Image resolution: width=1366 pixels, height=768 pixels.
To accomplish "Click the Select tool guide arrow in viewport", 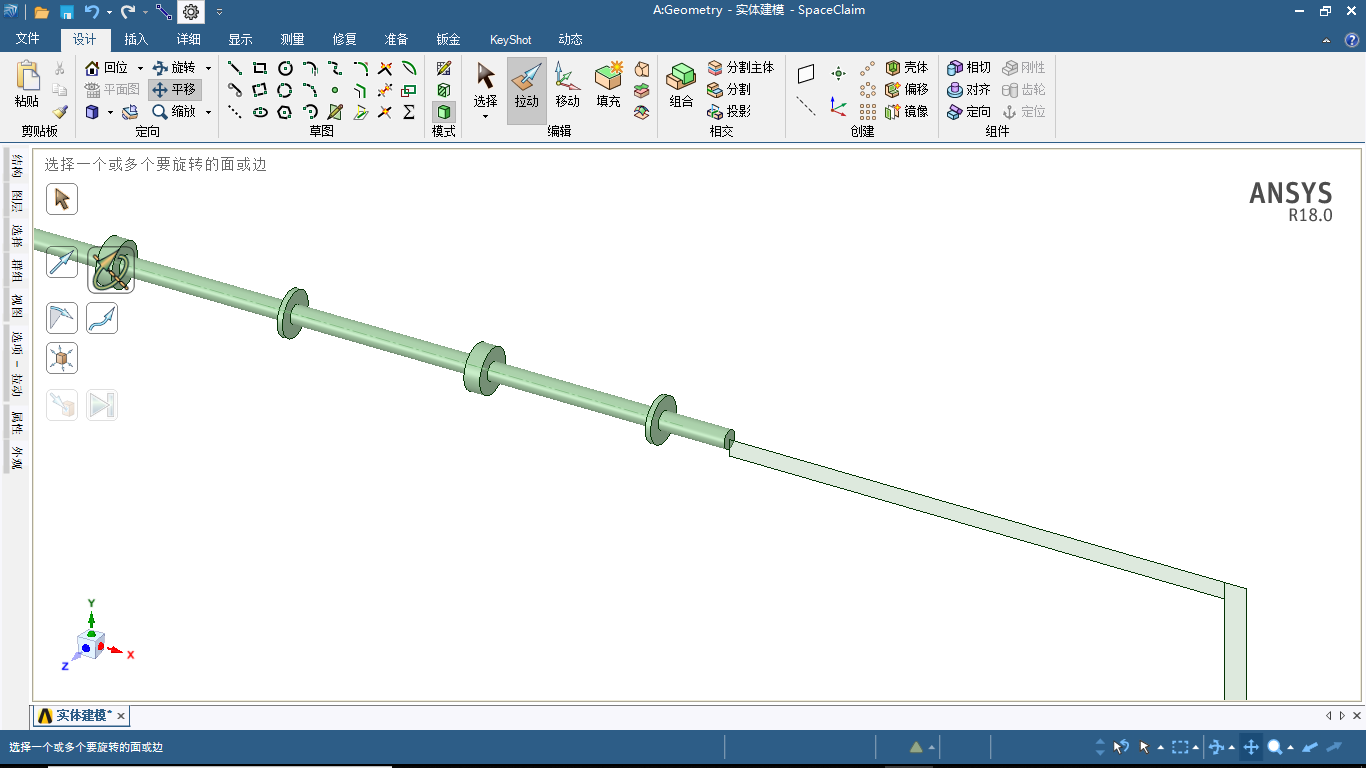I will (62, 199).
